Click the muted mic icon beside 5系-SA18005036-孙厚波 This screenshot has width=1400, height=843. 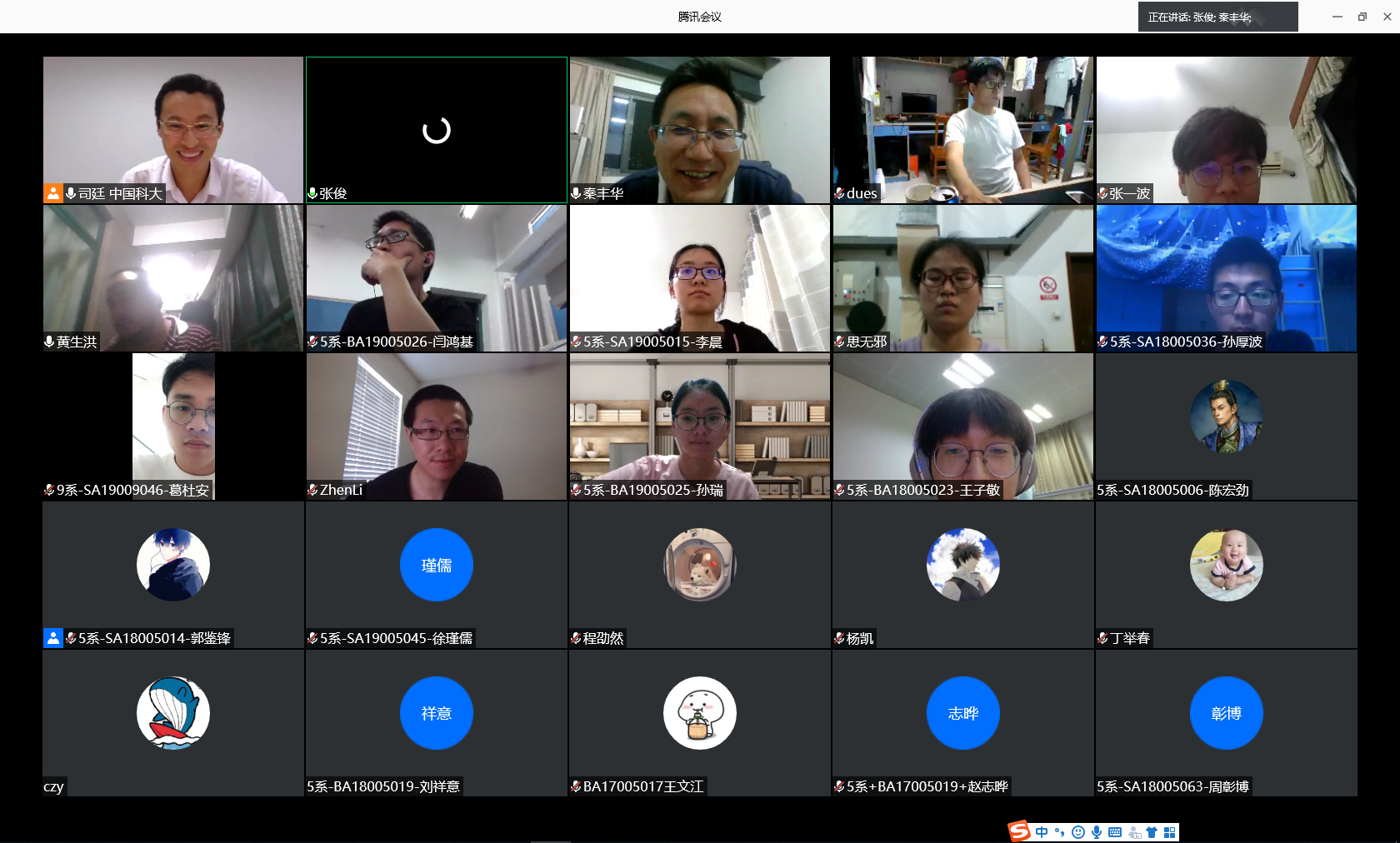click(x=1102, y=342)
